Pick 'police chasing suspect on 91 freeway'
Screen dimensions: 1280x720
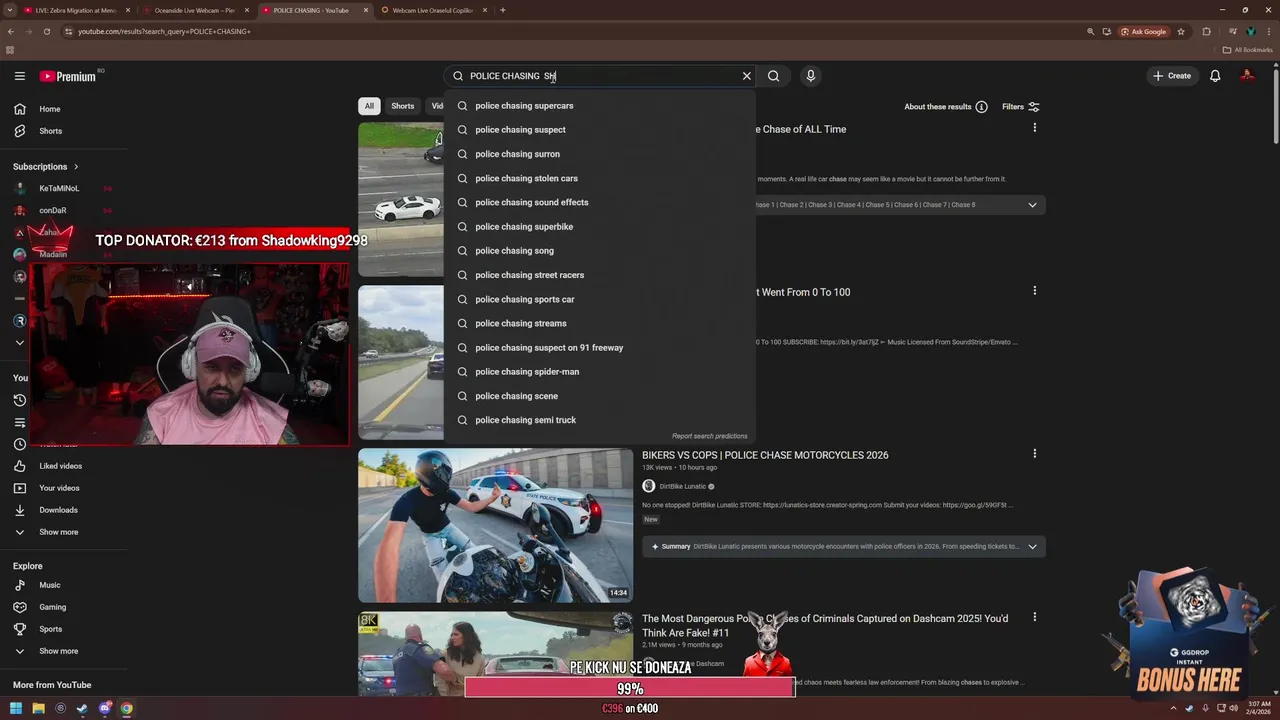tap(599, 348)
